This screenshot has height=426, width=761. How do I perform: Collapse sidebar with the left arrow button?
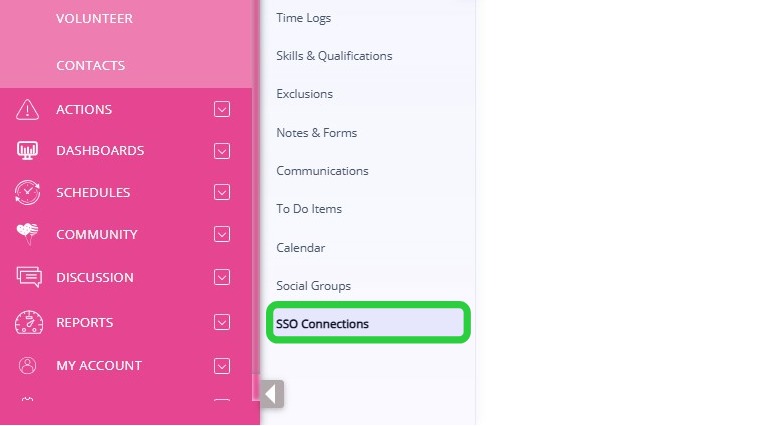[x=270, y=393]
